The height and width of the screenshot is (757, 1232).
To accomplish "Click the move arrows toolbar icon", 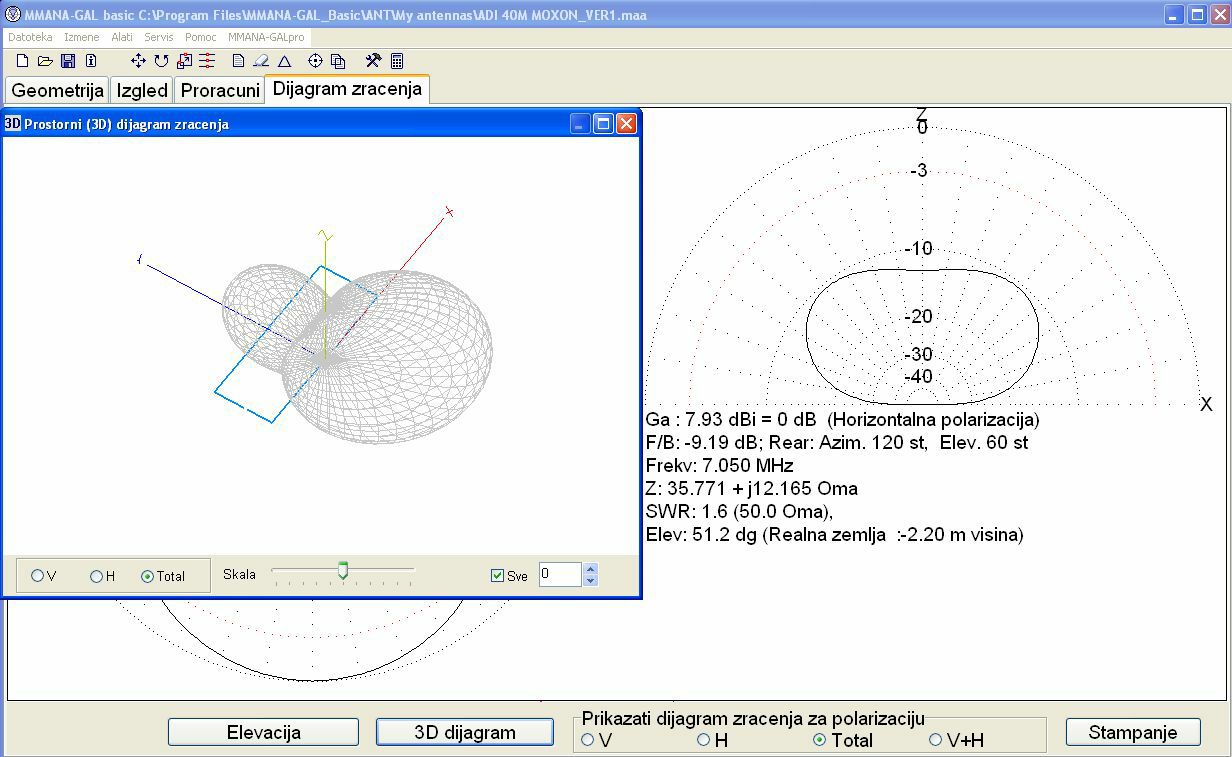I will click(138, 61).
